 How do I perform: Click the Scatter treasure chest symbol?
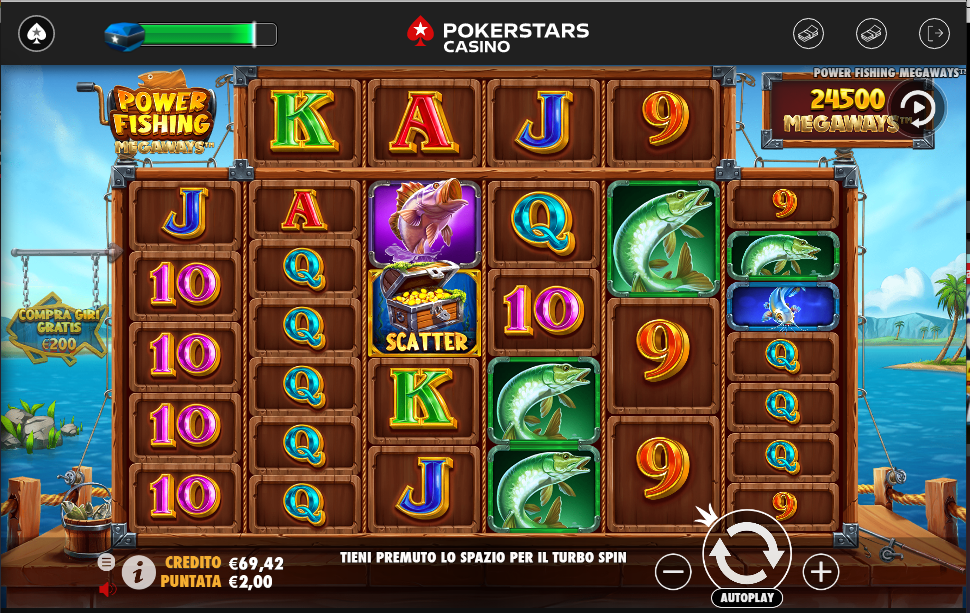[x=424, y=311]
